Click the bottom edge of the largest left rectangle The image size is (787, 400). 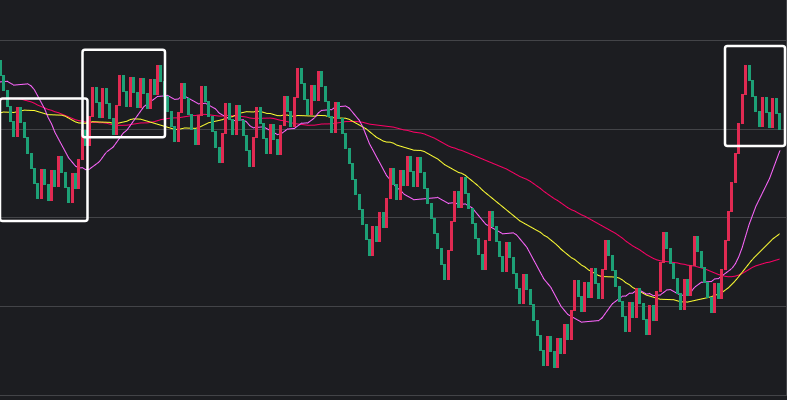pyautogui.click(x=43, y=219)
